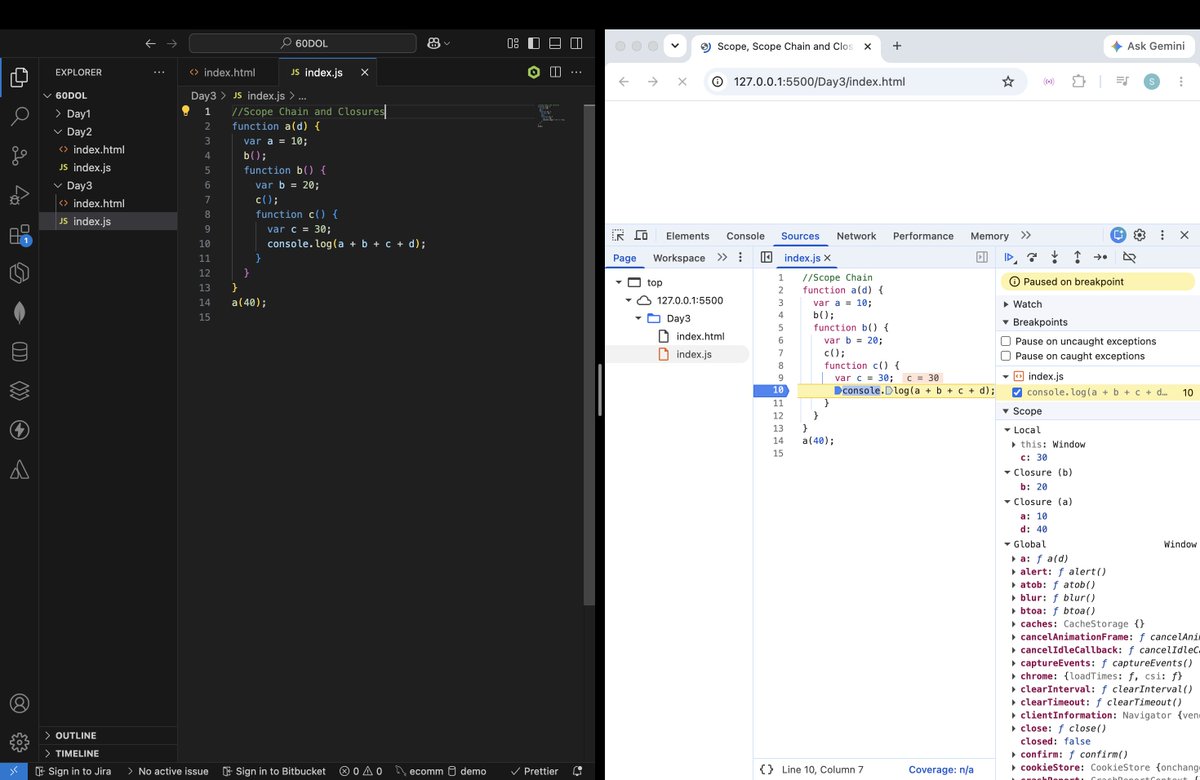Click the Chrome address bar URL

click(x=819, y=81)
